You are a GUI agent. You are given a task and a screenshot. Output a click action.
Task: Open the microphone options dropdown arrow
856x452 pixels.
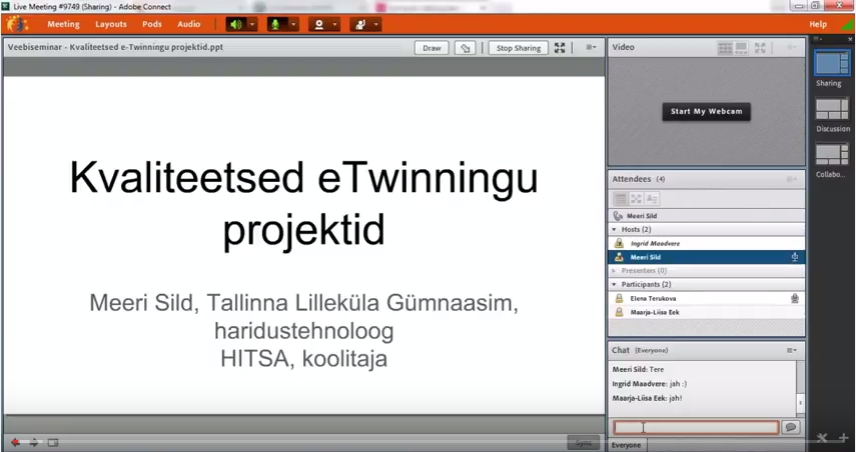click(x=294, y=24)
